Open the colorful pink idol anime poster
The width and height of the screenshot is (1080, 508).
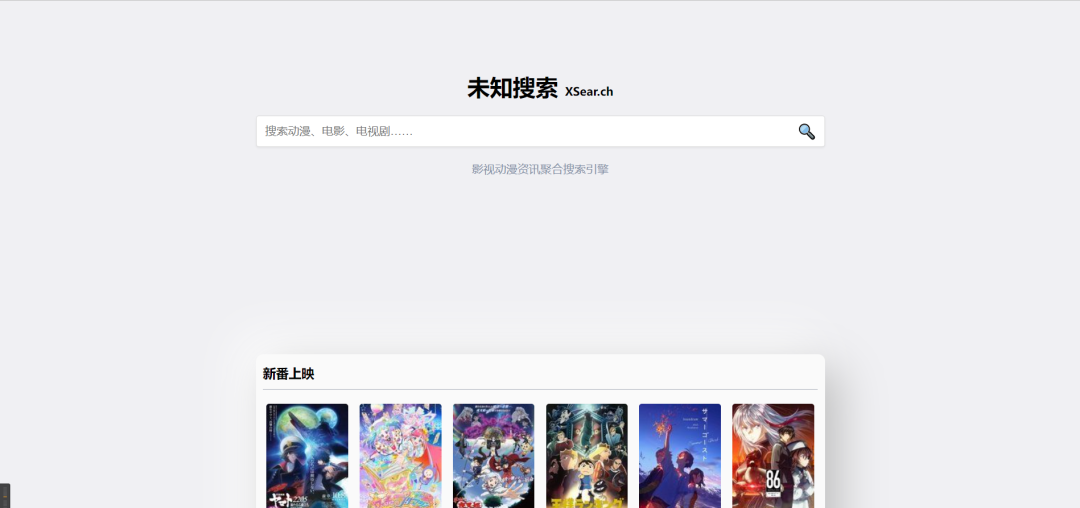pyautogui.click(x=400, y=456)
